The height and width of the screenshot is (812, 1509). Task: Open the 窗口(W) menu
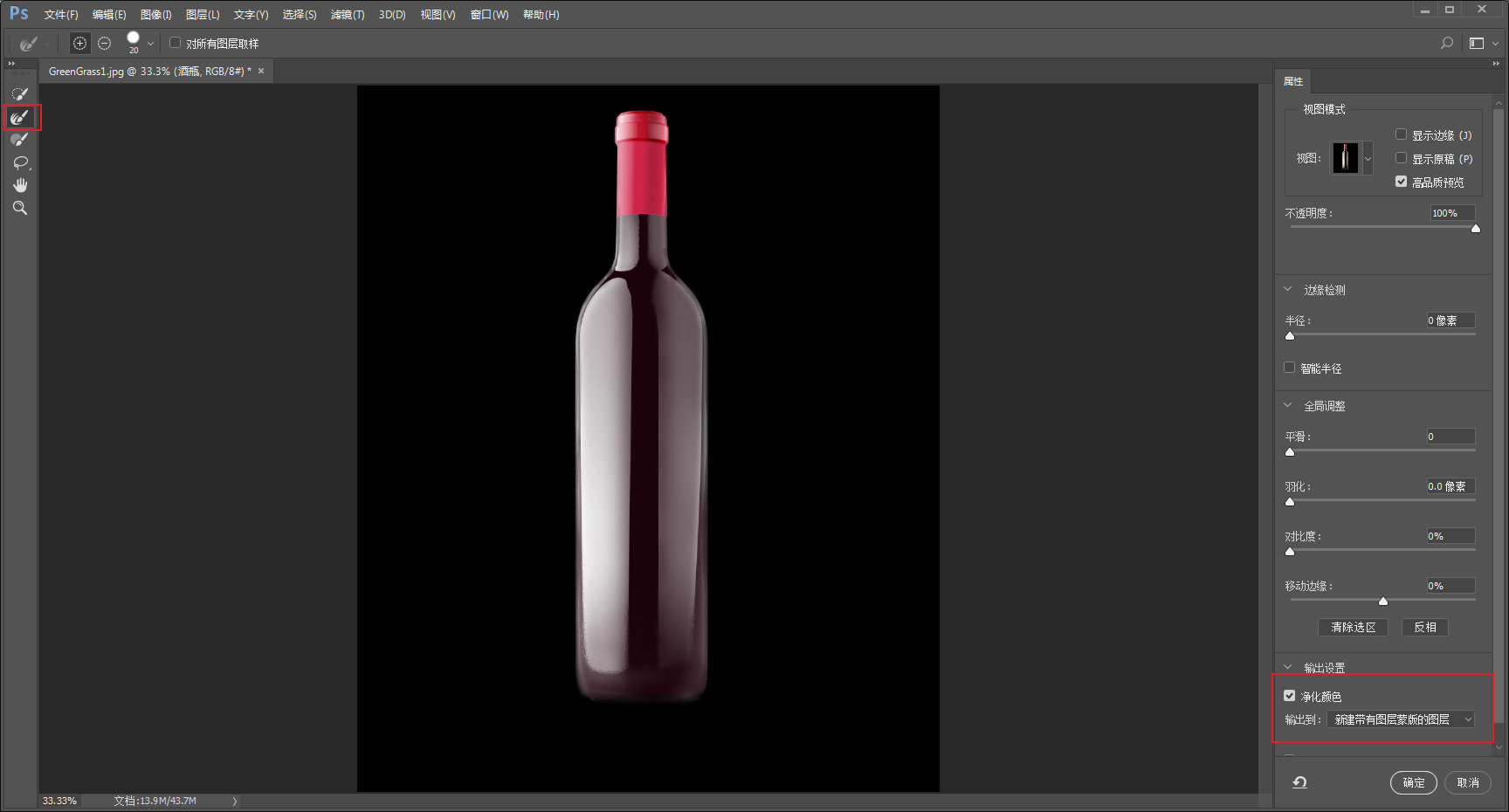pos(489,15)
